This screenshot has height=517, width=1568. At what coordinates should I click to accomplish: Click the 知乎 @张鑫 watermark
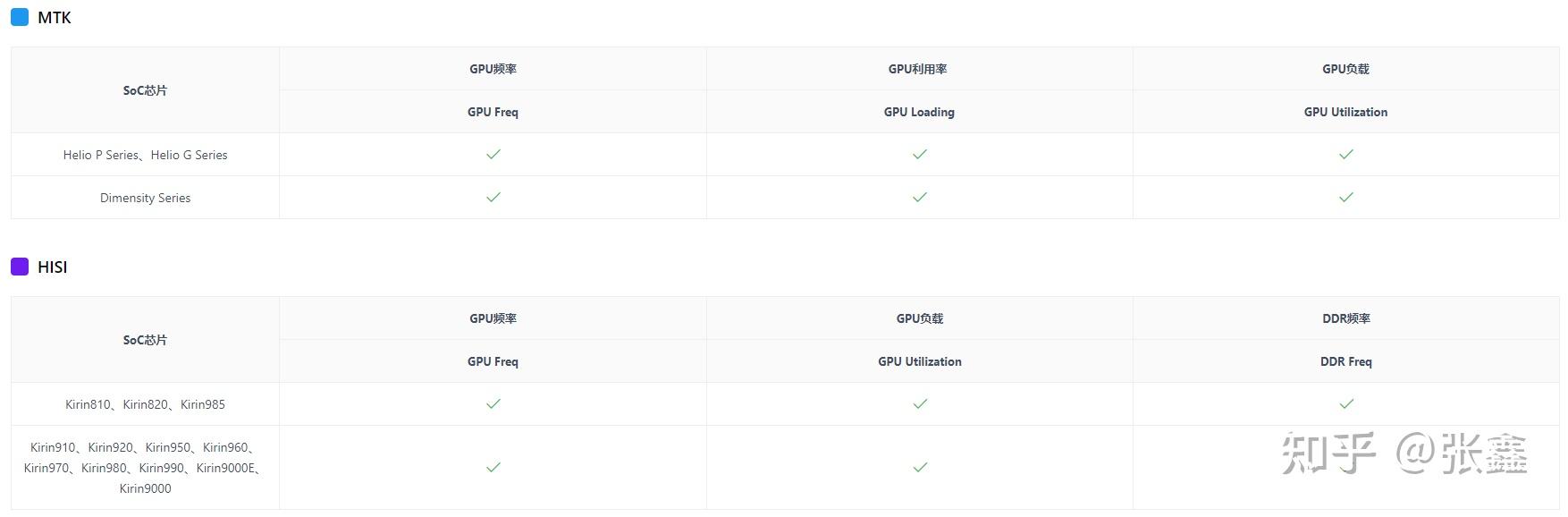click(x=1404, y=453)
